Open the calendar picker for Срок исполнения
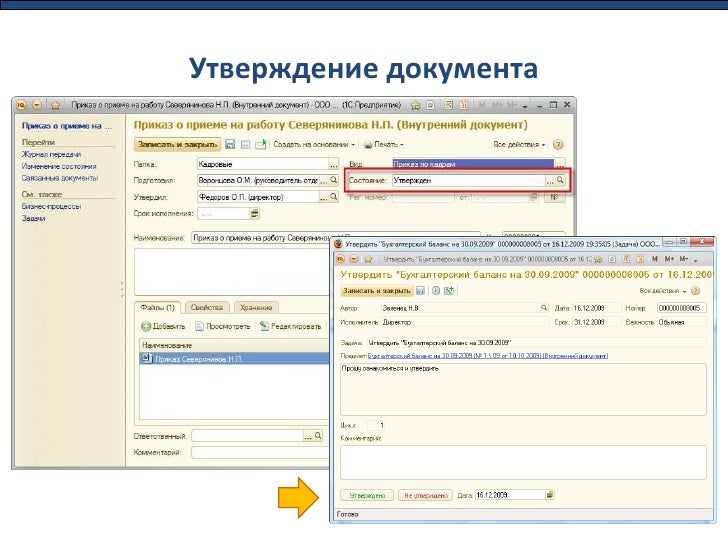Image resolution: width=728 pixels, height=546 pixels. [x=254, y=214]
